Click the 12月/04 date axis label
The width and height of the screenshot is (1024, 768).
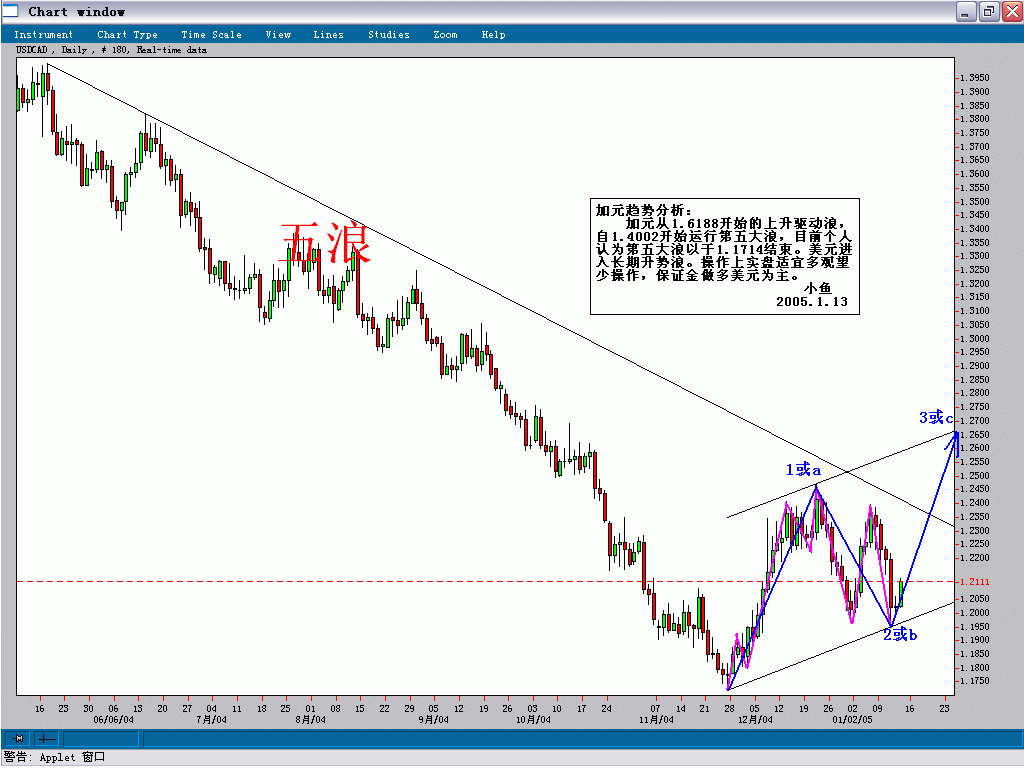coord(755,720)
